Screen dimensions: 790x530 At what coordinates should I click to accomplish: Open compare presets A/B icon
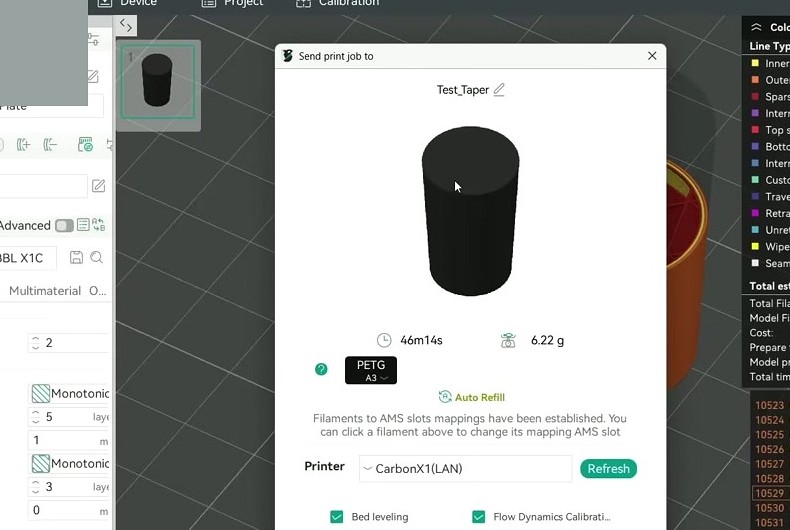99,225
